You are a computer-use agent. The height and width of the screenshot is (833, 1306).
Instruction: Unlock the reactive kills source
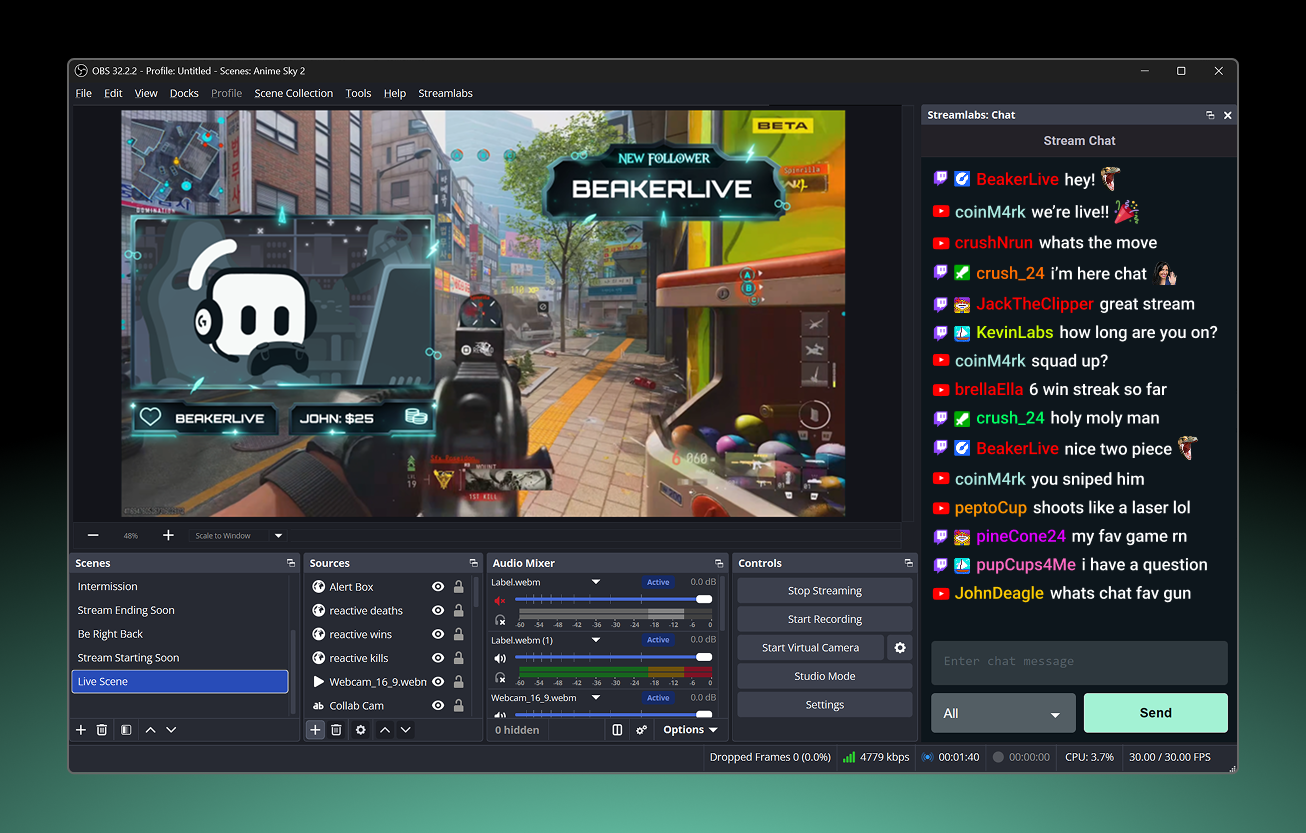[x=459, y=658]
